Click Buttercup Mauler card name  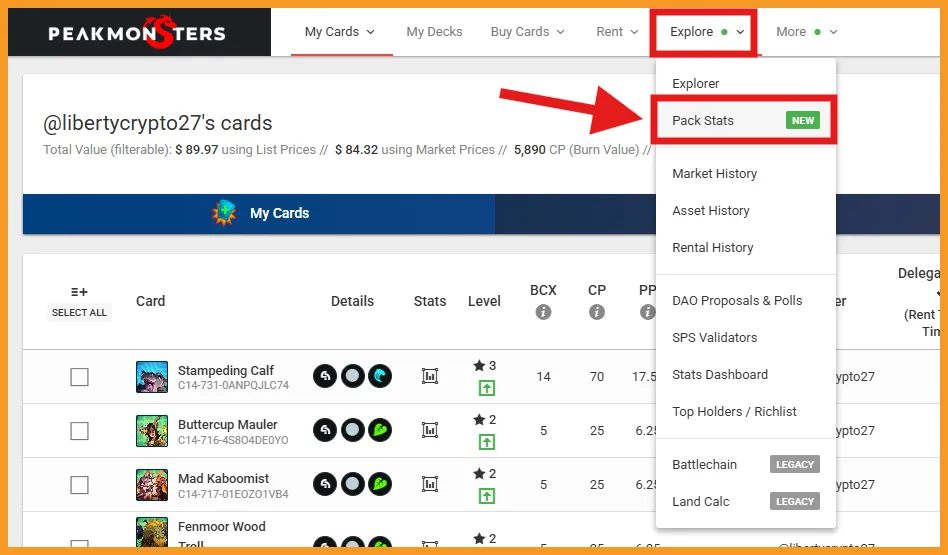point(227,424)
